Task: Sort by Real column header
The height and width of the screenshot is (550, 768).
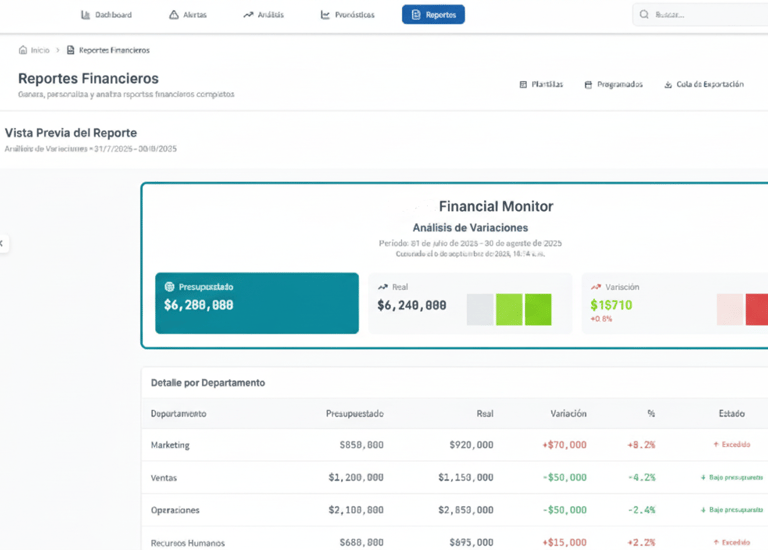Action: click(485, 413)
